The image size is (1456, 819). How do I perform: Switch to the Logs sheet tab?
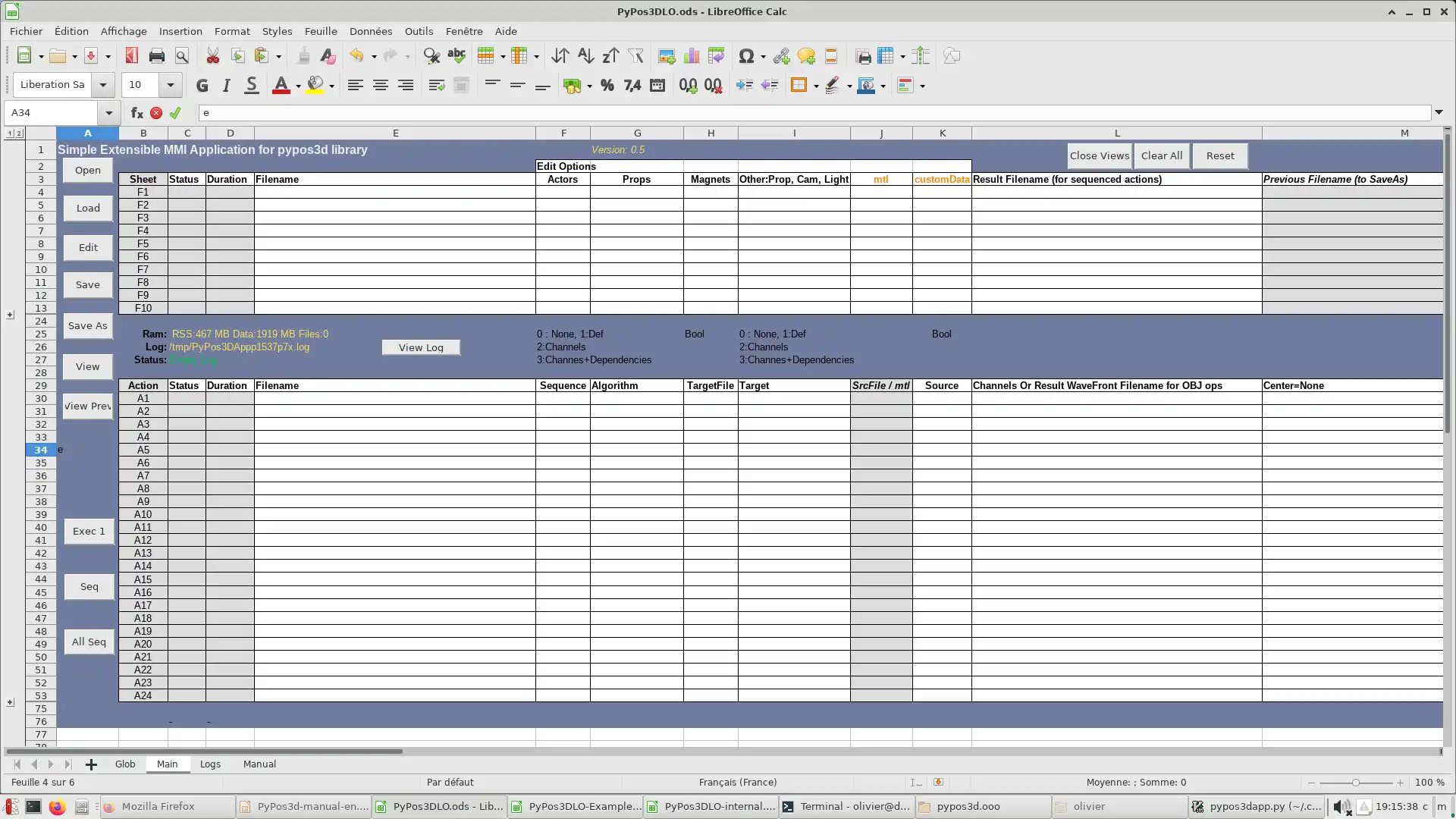[209, 764]
